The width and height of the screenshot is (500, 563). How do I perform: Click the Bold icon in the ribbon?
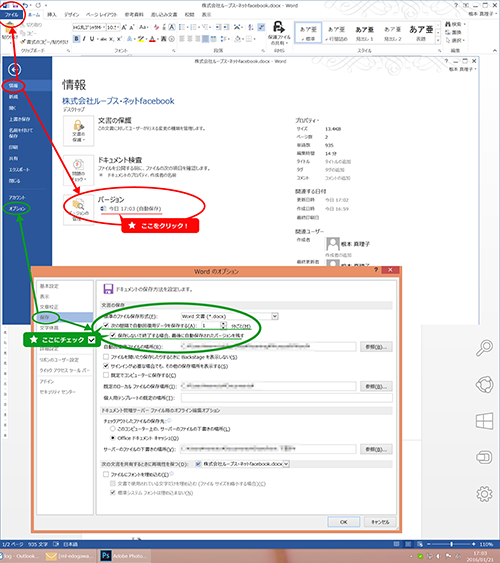pyautogui.click(x=76, y=38)
